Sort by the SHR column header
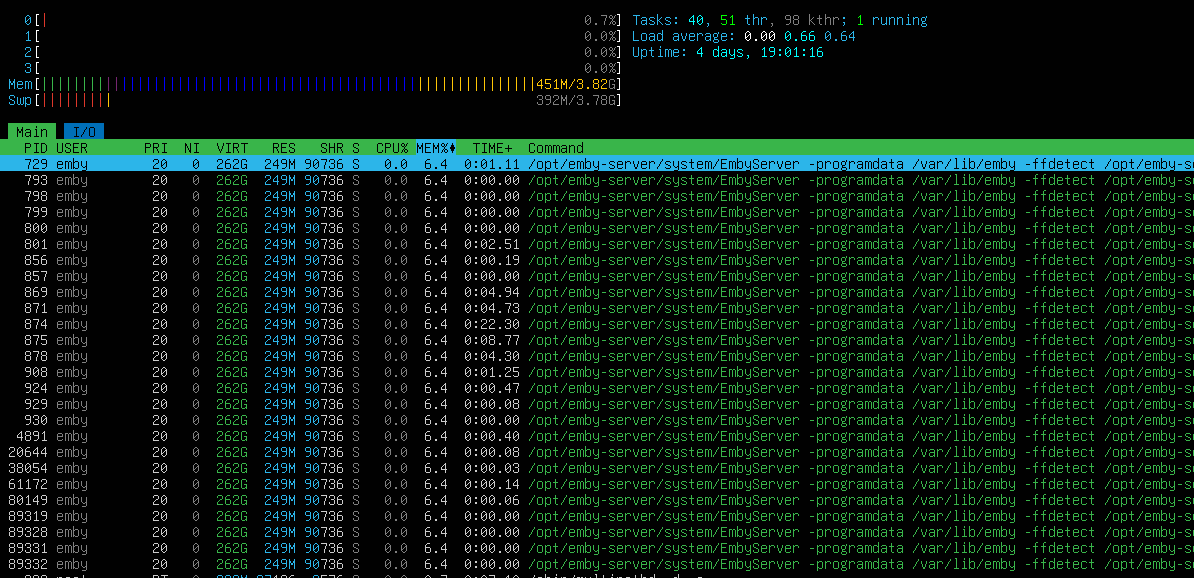This screenshot has width=1194, height=578. click(x=331, y=148)
